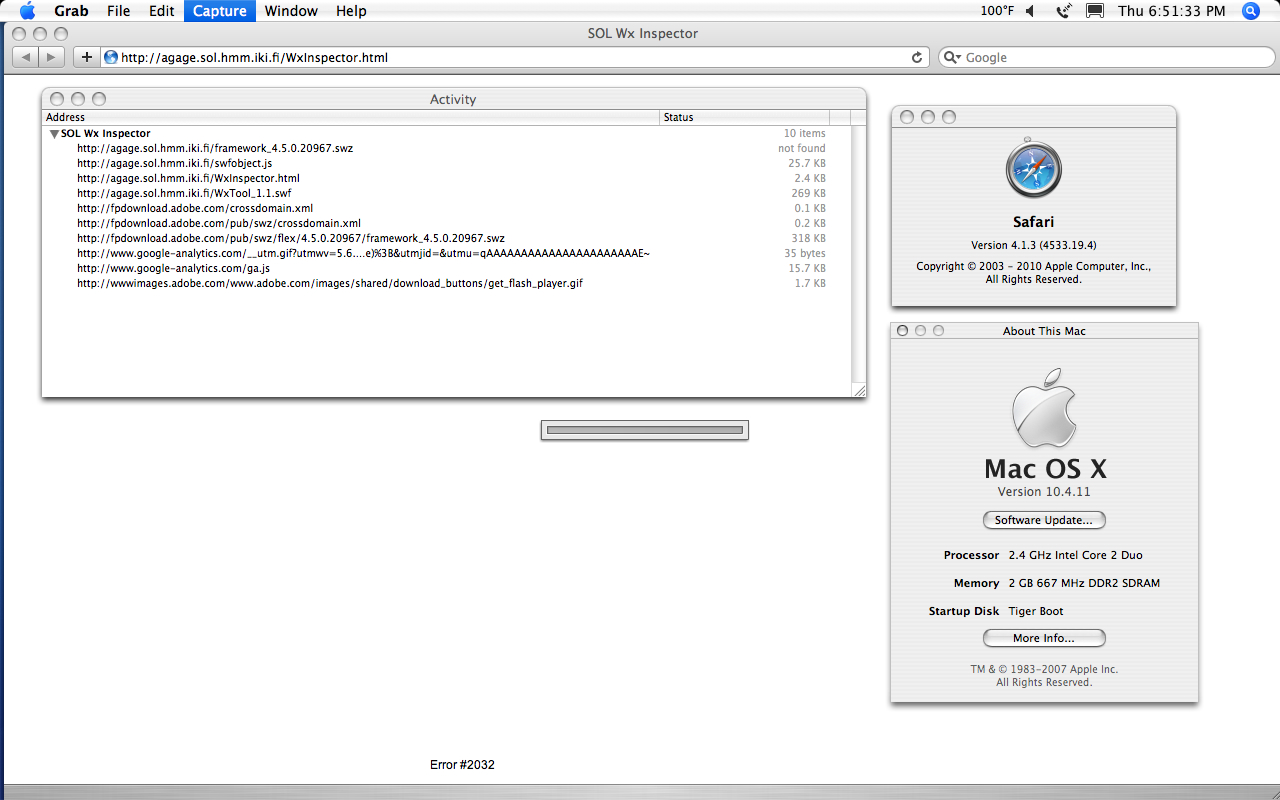This screenshot has width=1280, height=800.
Task: Select the WxInspector.html address row
Action: tap(446, 178)
